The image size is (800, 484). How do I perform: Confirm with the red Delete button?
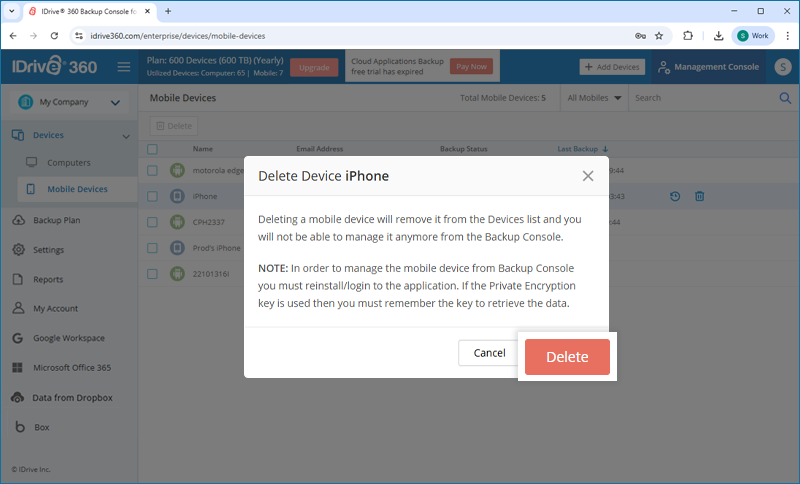coord(567,357)
